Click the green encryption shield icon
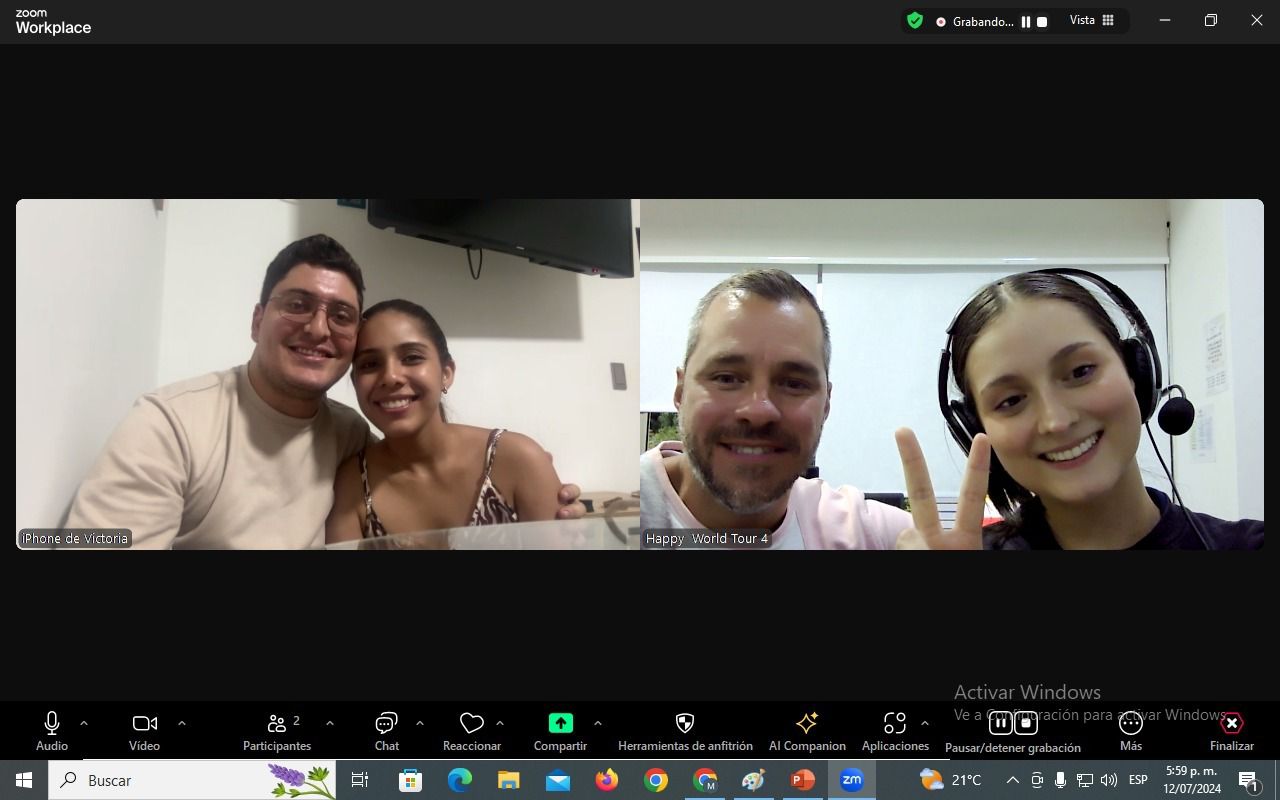 pyautogui.click(x=914, y=21)
